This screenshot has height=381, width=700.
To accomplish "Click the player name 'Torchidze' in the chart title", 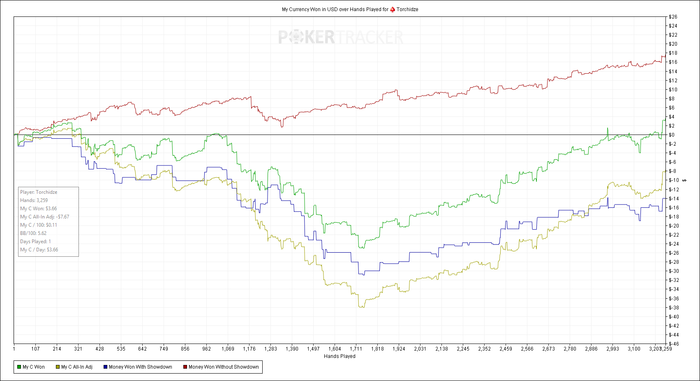I will point(407,9).
